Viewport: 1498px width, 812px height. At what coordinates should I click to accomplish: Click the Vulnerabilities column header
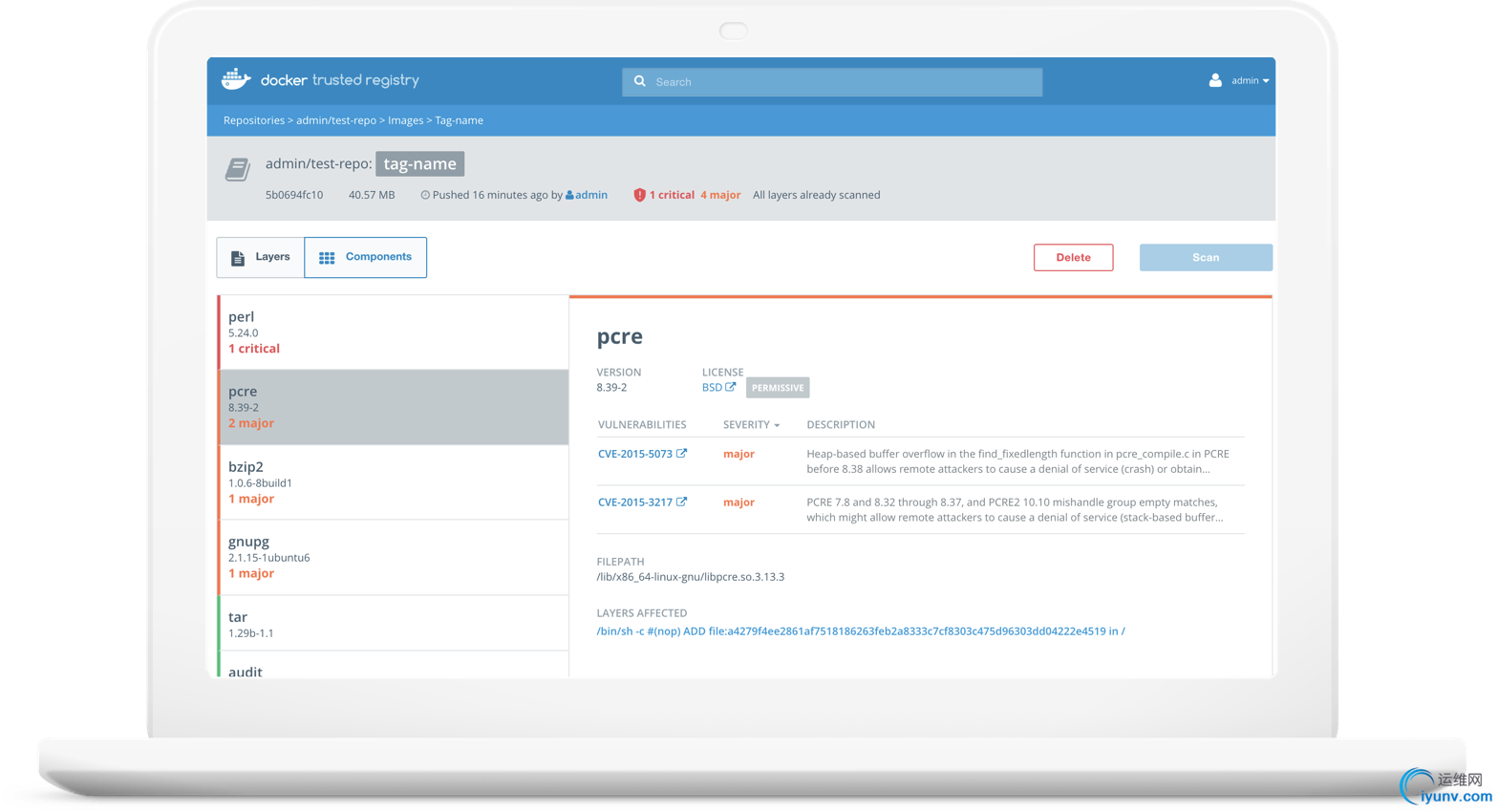tap(642, 425)
